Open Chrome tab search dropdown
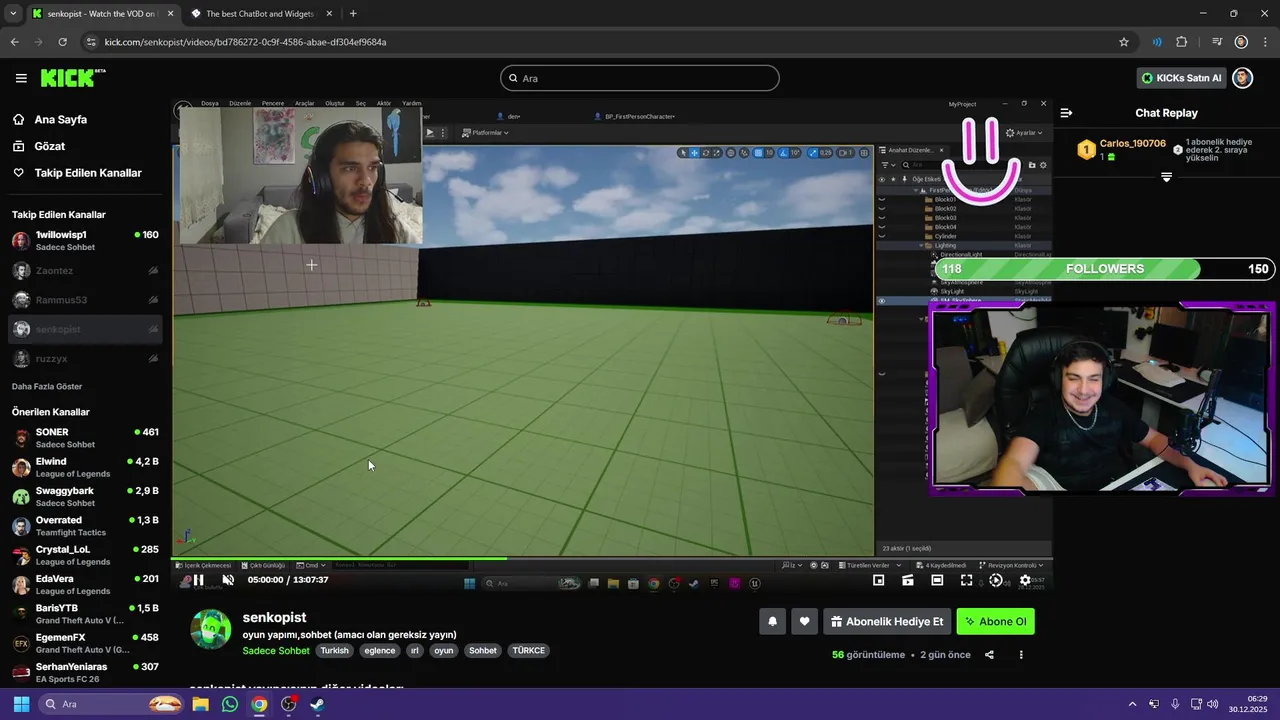The width and height of the screenshot is (1280, 720). click(13, 14)
